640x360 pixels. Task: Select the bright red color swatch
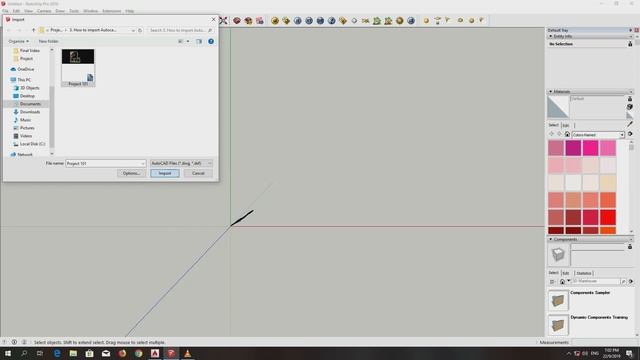click(608, 217)
